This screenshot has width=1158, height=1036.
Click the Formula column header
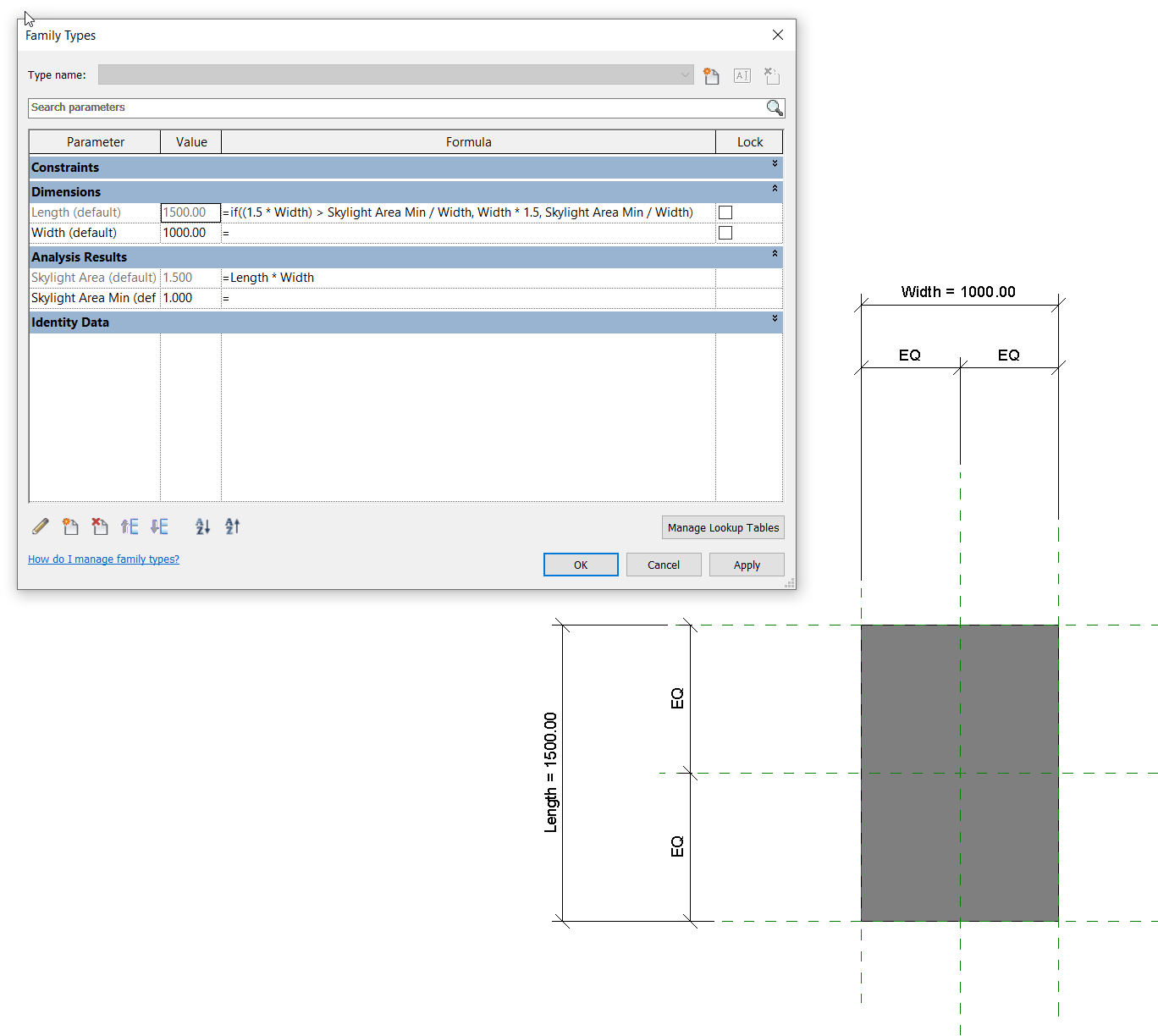468,142
